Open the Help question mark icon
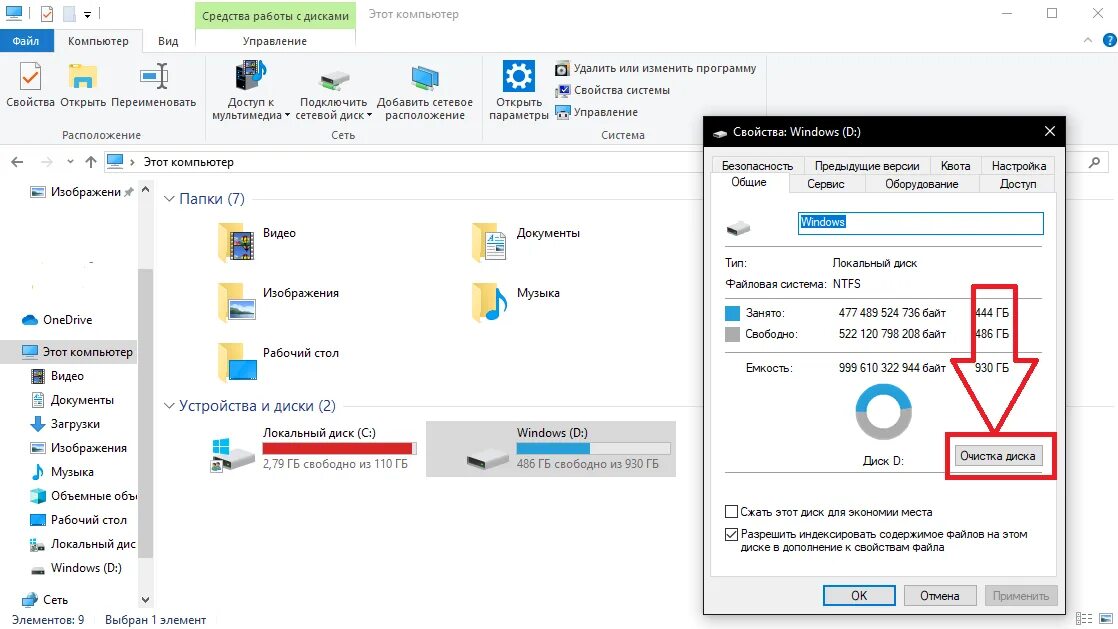 click(1109, 41)
